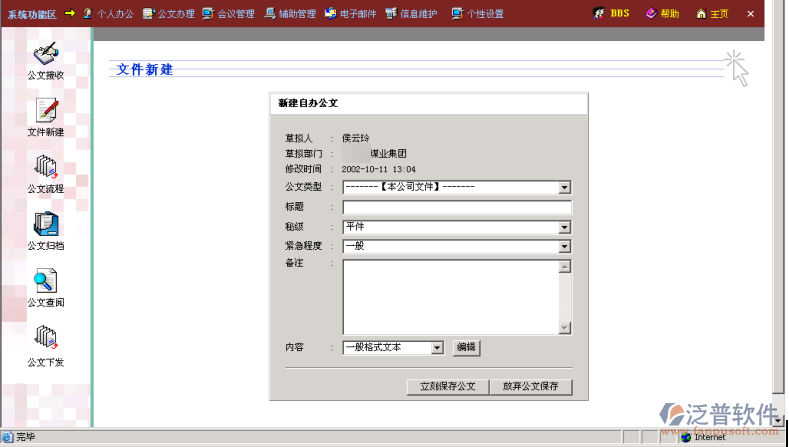Select the 信息维护 menu

412,14
